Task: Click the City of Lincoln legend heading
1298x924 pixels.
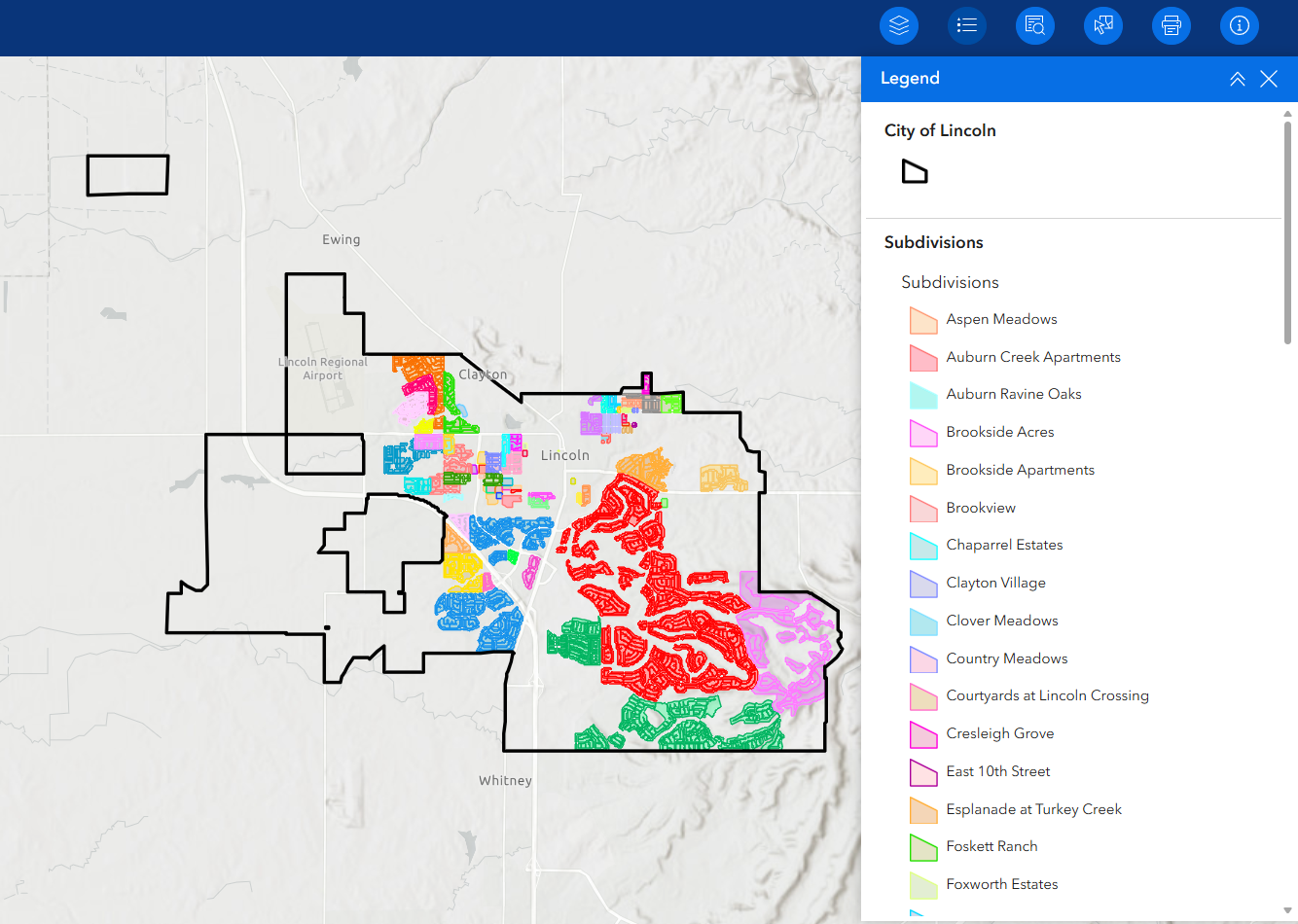Action: pos(940,130)
